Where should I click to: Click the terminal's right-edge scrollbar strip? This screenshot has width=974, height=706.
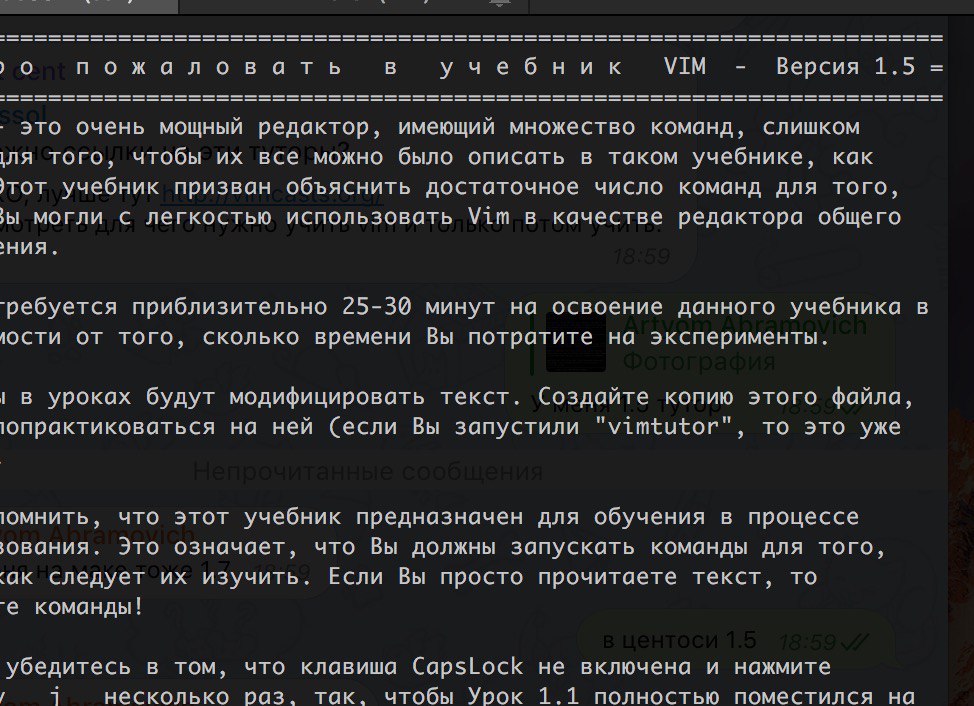click(961, 360)
